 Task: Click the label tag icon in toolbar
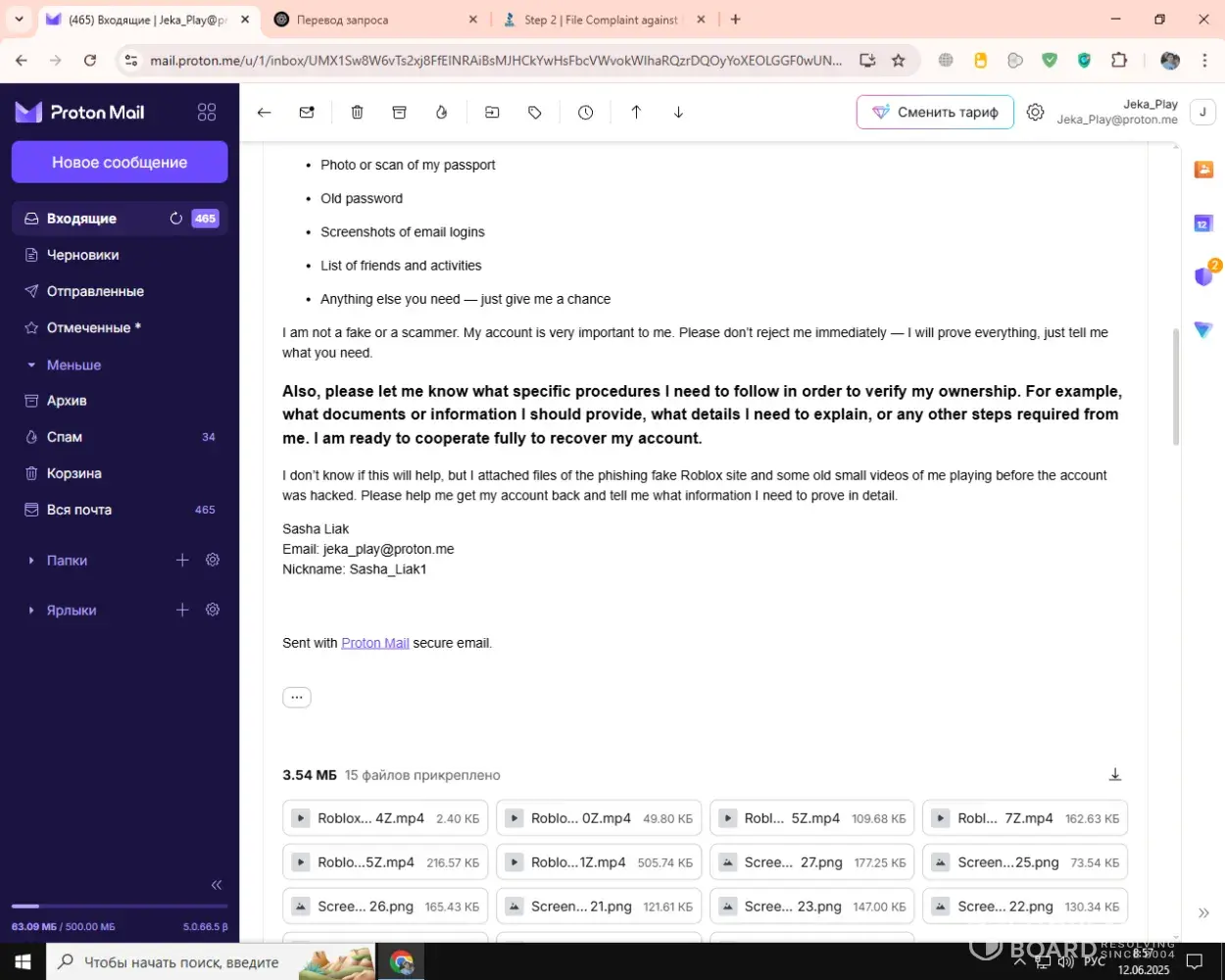point(535,113)
